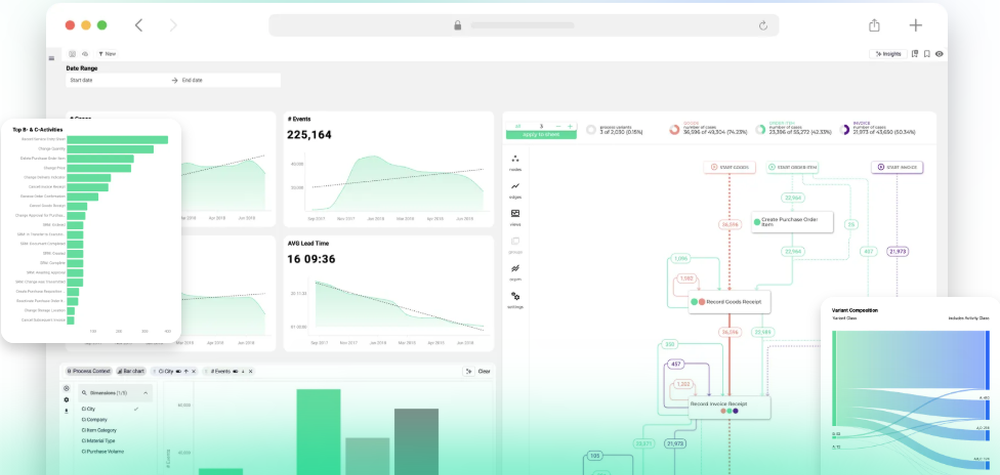This screenshot has height=475, width=1000.
Task: Click the layout panel icon beside New
Action: tap(72, 54)
